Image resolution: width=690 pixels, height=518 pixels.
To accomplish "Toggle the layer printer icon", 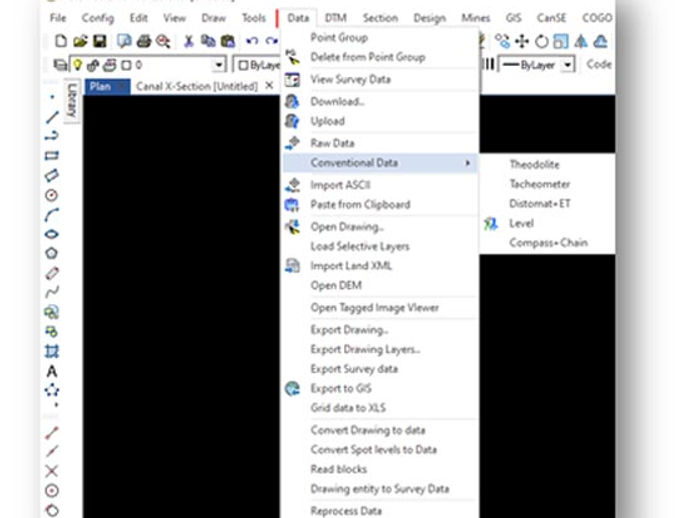I will click(x=109, y=65).
